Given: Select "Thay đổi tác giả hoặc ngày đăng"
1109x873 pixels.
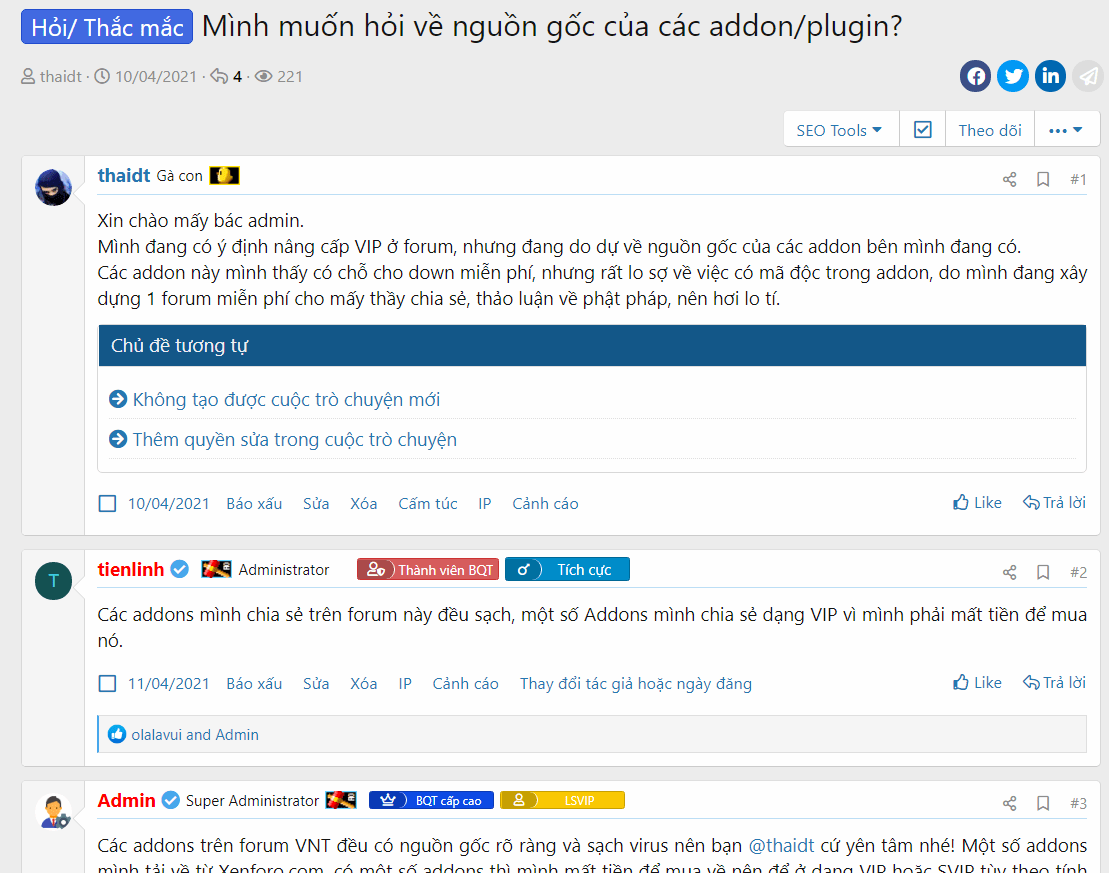Looking at the screenshot, I should tap(635, 684).
